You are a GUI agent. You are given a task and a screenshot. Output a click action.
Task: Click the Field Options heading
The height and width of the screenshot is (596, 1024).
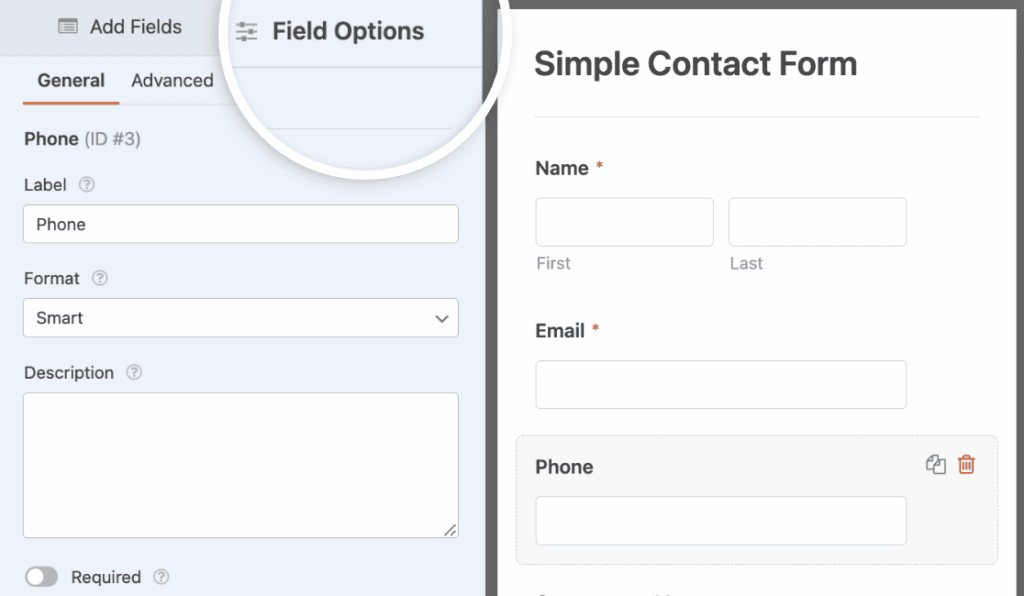point(347,31)
